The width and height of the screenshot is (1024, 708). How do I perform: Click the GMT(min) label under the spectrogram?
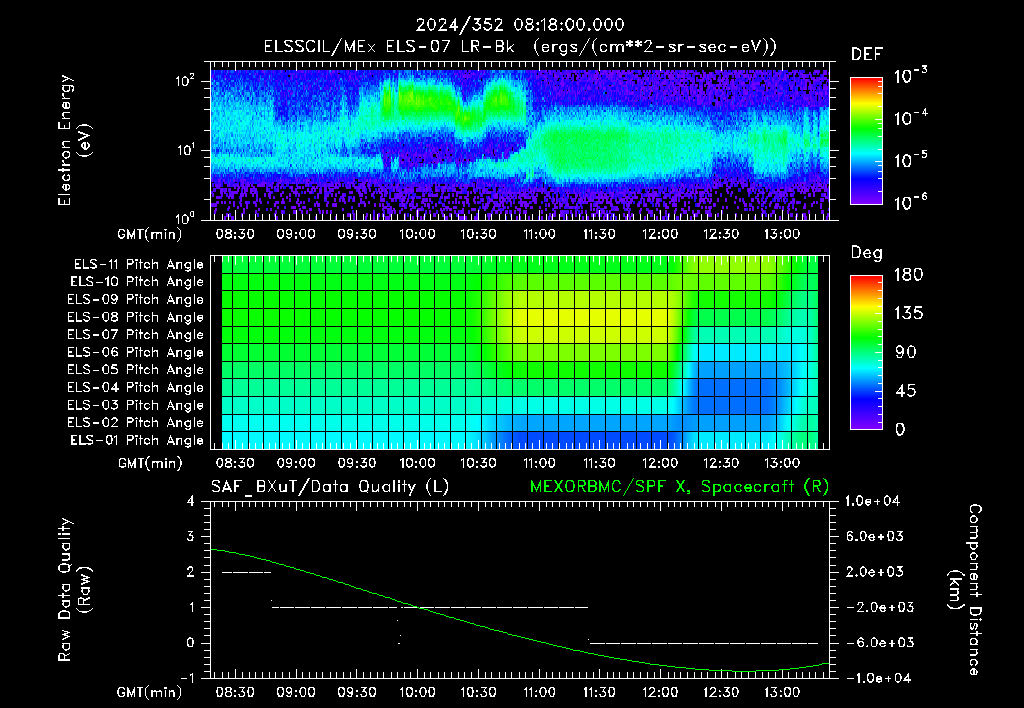(x=150, y=234)
